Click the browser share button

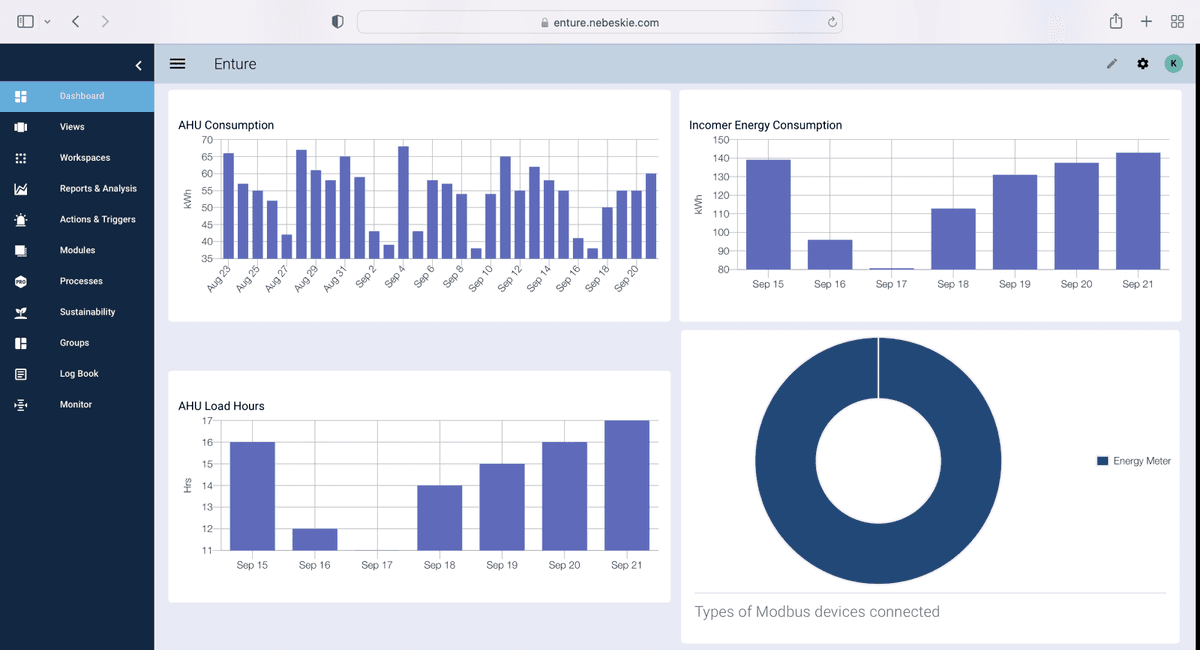[x=1115, y=21]
